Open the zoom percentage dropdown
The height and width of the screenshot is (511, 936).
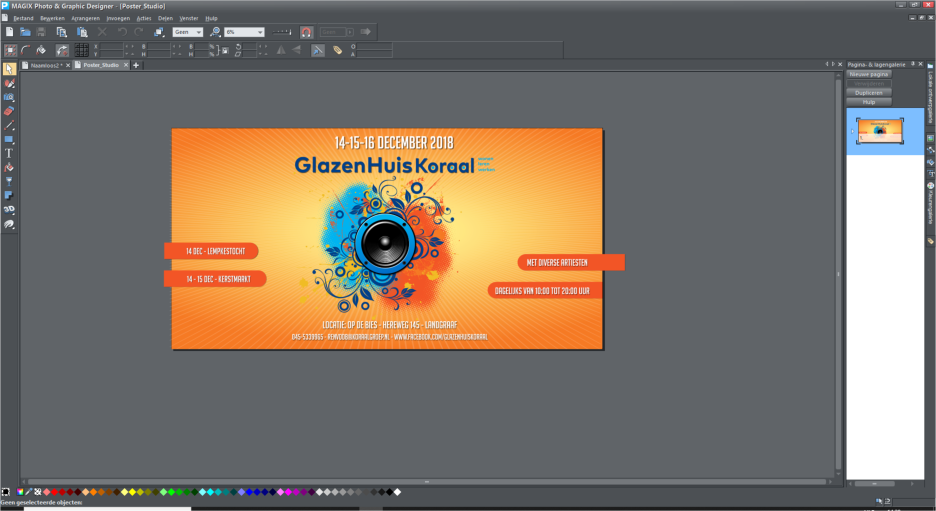(x=260, y=32)
